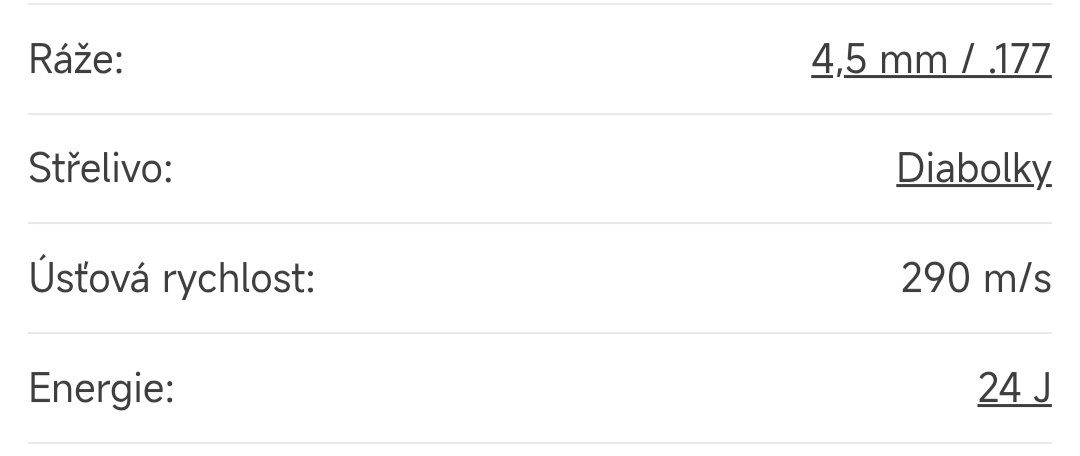Click the m/s unit text
The height and width of the screenshot is (456, 1080).
click(x=1015, y=279)
